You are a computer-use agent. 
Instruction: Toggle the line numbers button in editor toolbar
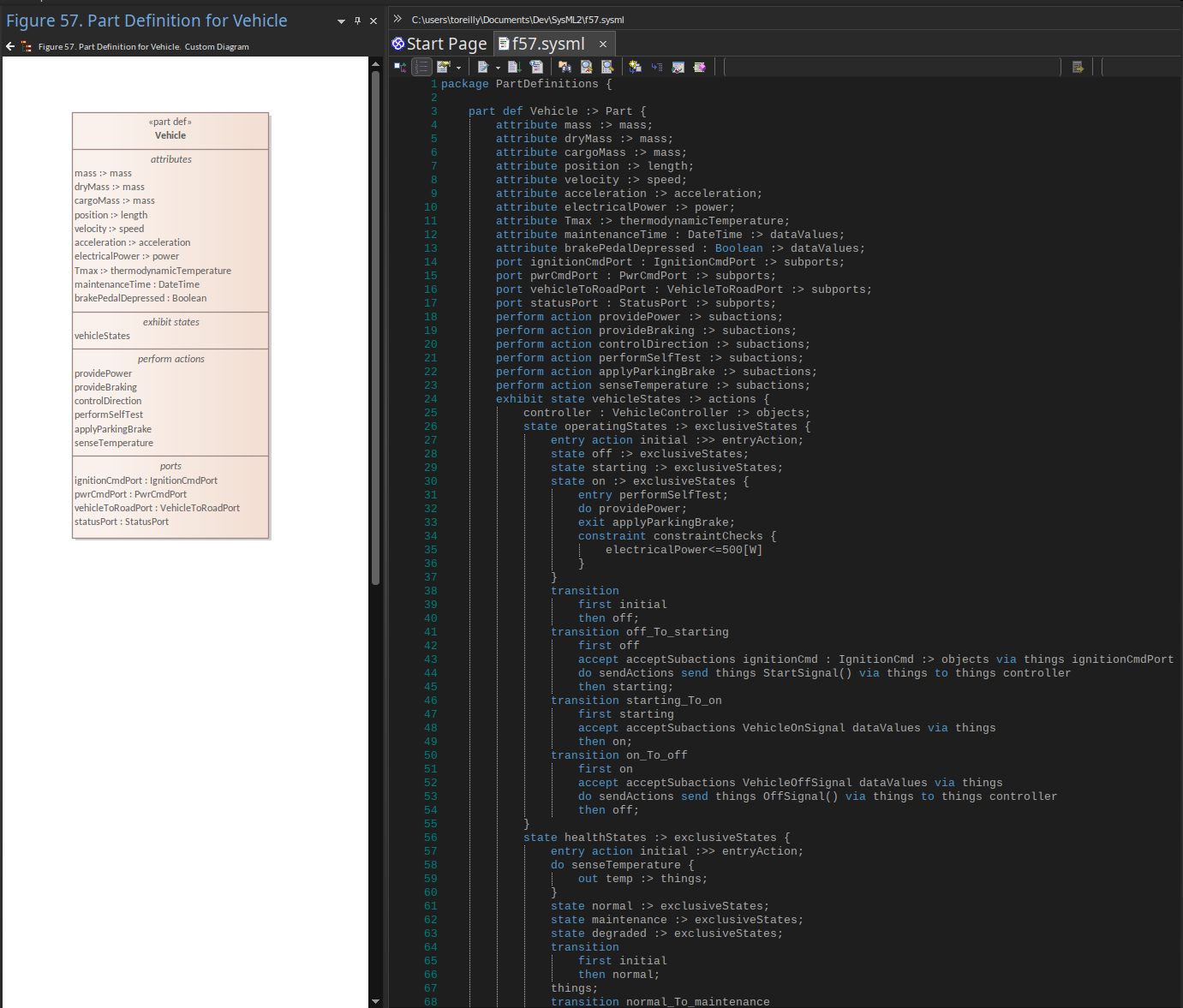tap(421, 67)
